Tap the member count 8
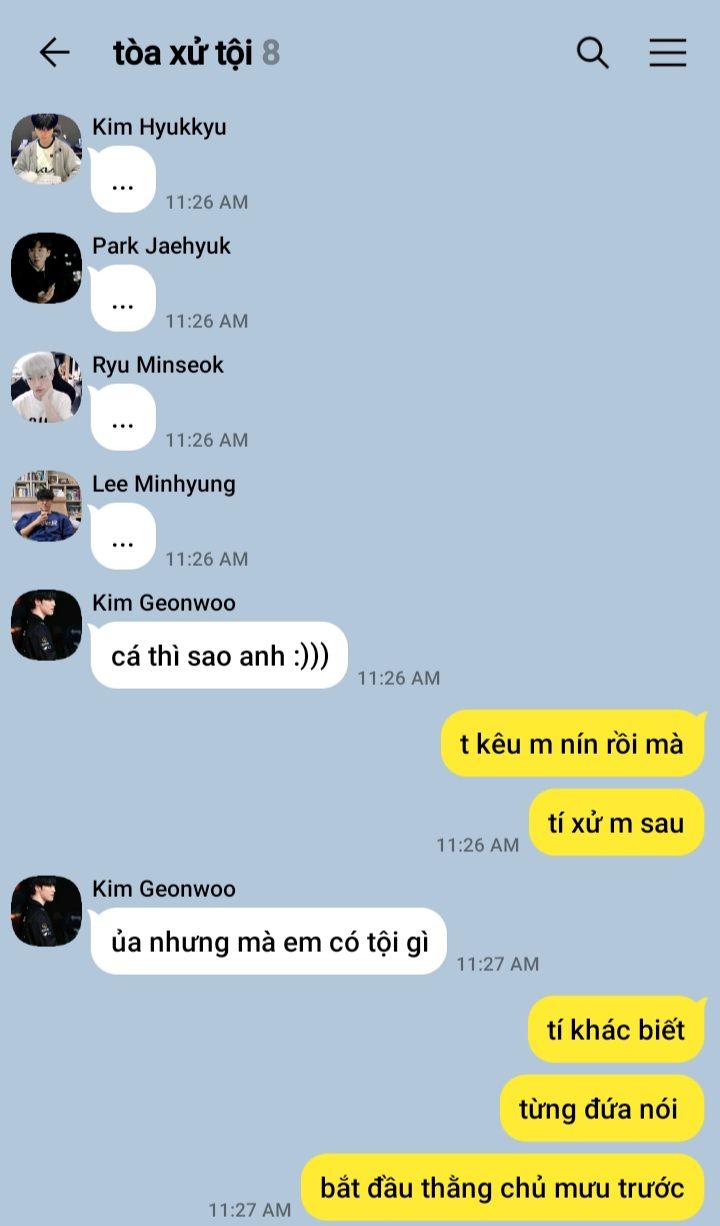The image size is (720, 1226). pyautogui.click(x=271, y=52)
